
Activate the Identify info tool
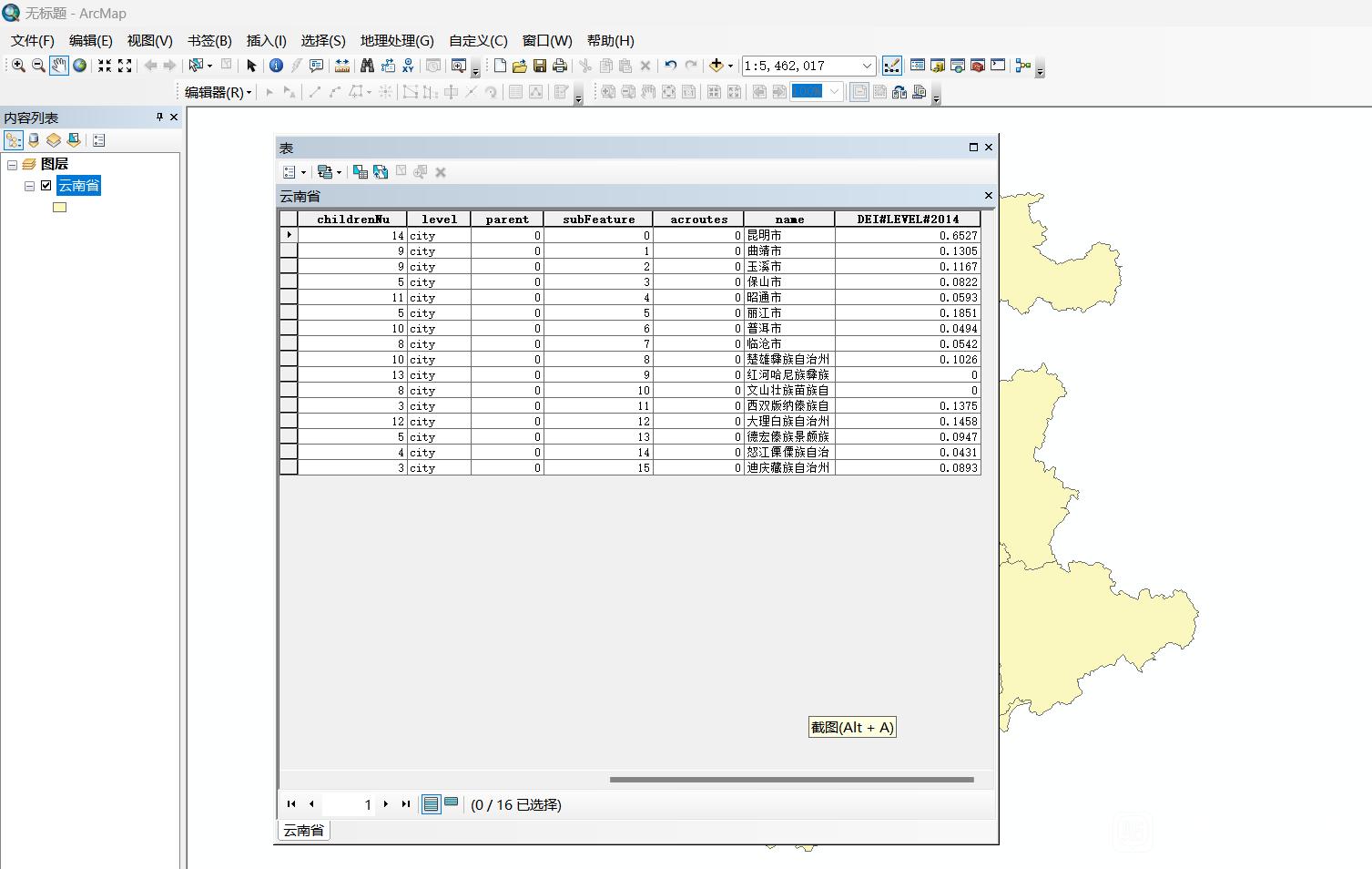pos(276,66)
